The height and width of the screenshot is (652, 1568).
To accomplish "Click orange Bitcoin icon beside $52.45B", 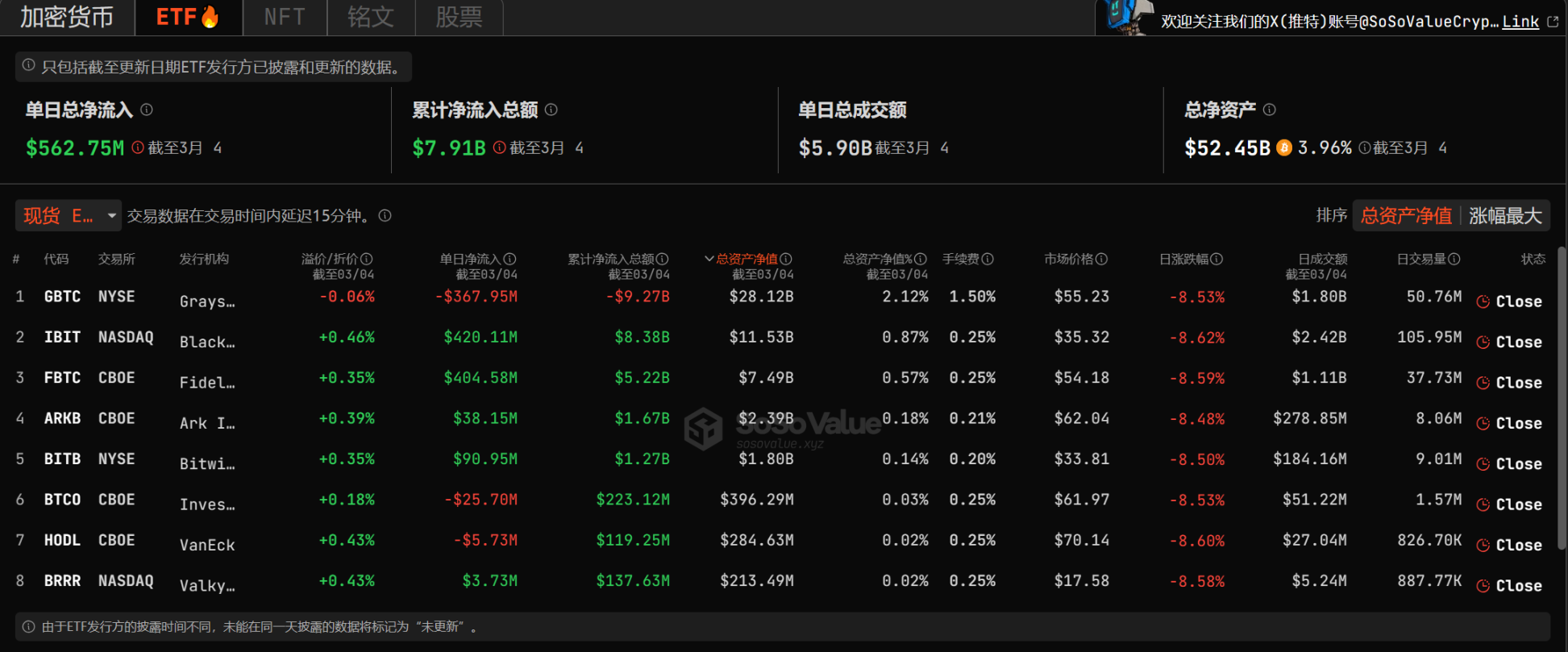I will click(1284, 147).
